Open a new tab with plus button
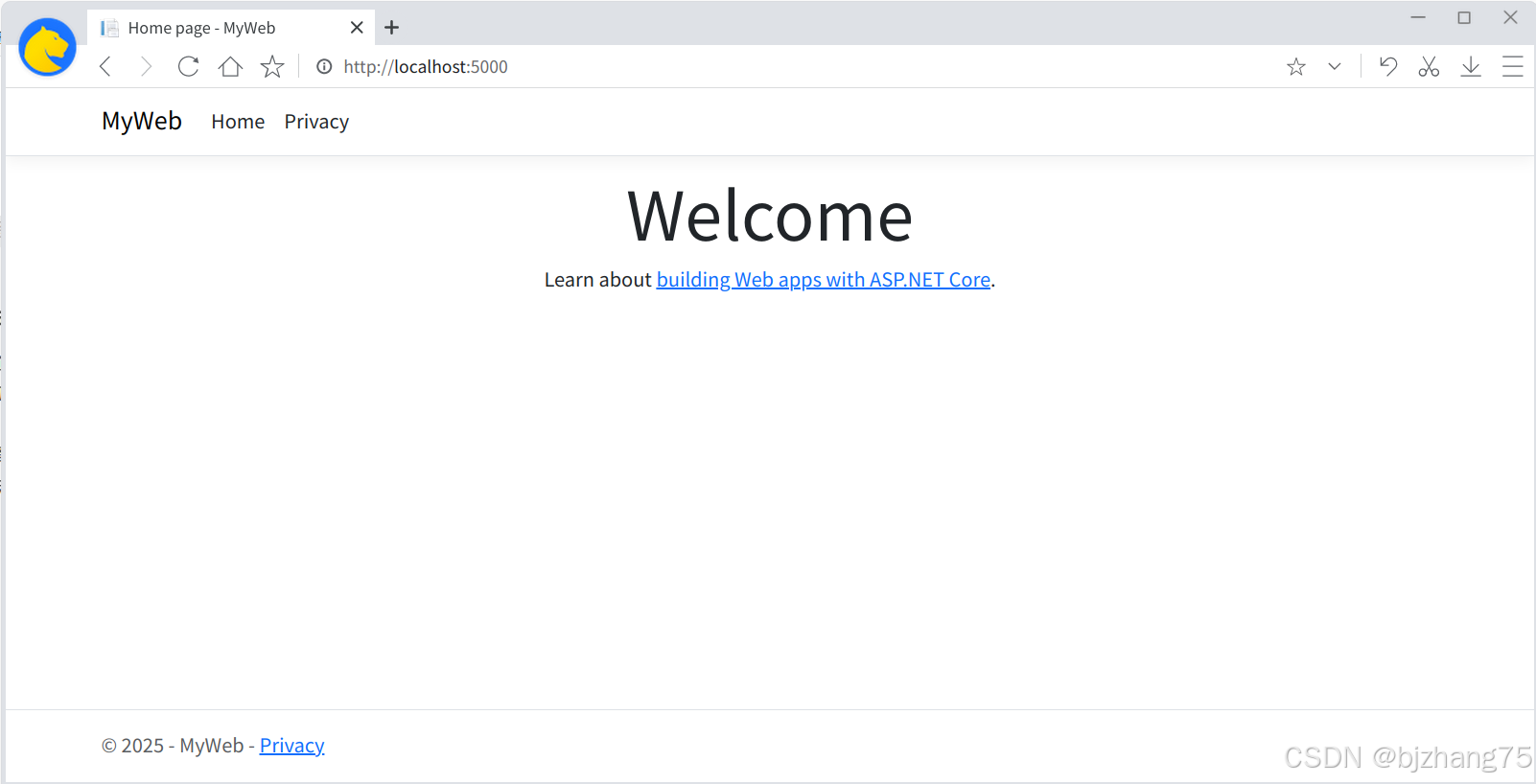This screenshot has width=1536, height=784. (x=391, y=28)
